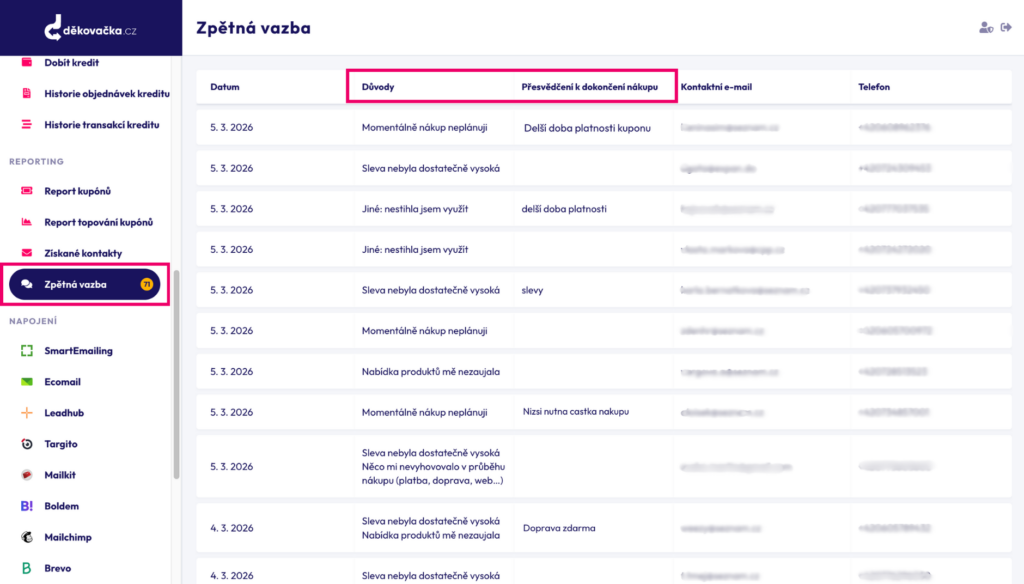Click the SmartEmailing integration icon
This screenshot has width=1024, height=584.
coord(27,351)
